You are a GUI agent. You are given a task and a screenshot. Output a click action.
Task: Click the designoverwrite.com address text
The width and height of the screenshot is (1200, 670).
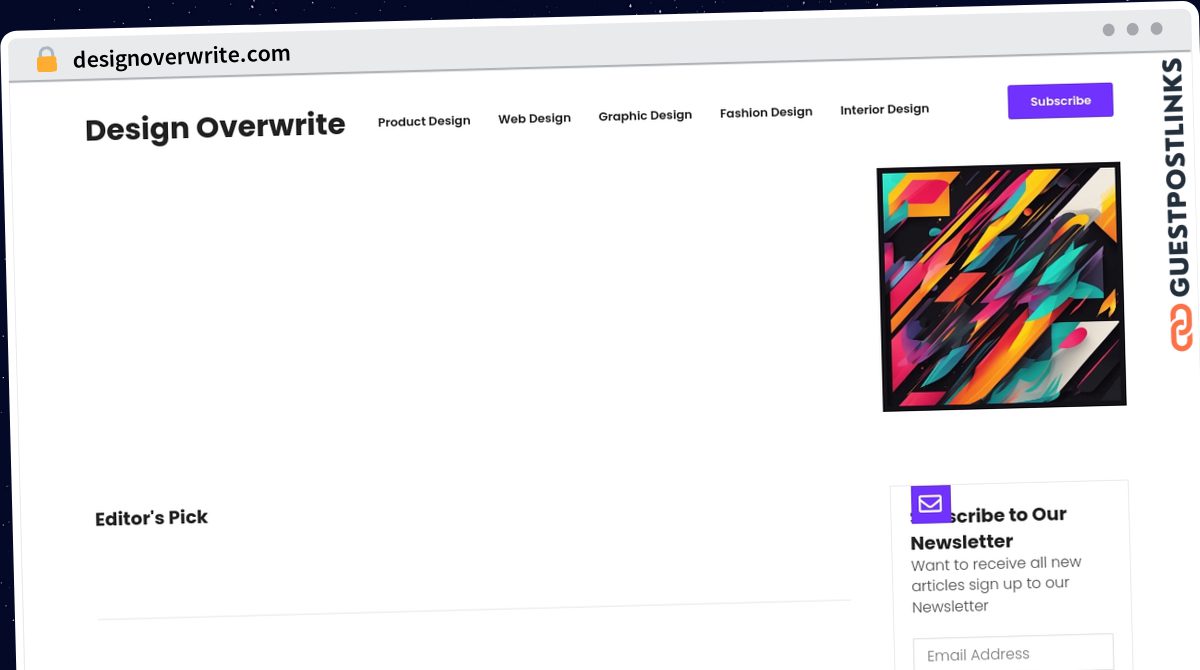click(181, 56)
